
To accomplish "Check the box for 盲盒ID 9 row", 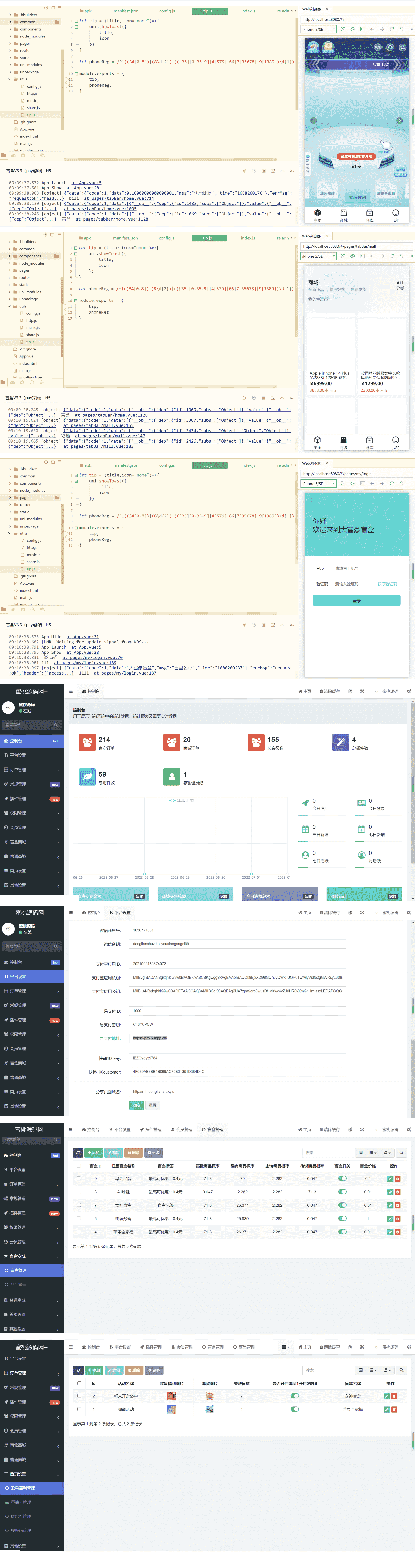I will [x=79, y=1178].
